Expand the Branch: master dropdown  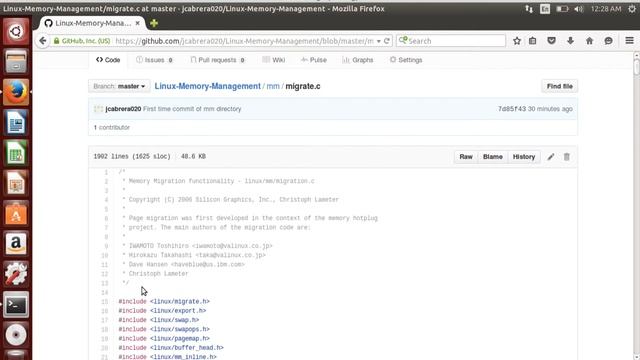coord(119,86)
